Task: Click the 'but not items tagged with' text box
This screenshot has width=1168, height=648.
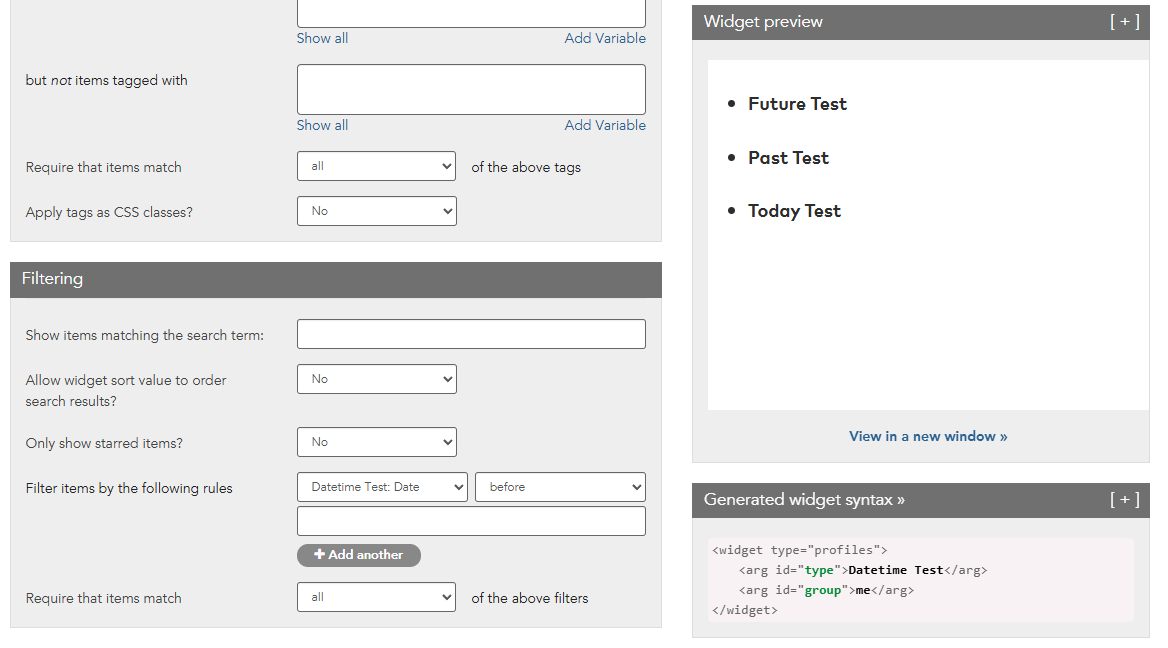Action: coord(471,90)
